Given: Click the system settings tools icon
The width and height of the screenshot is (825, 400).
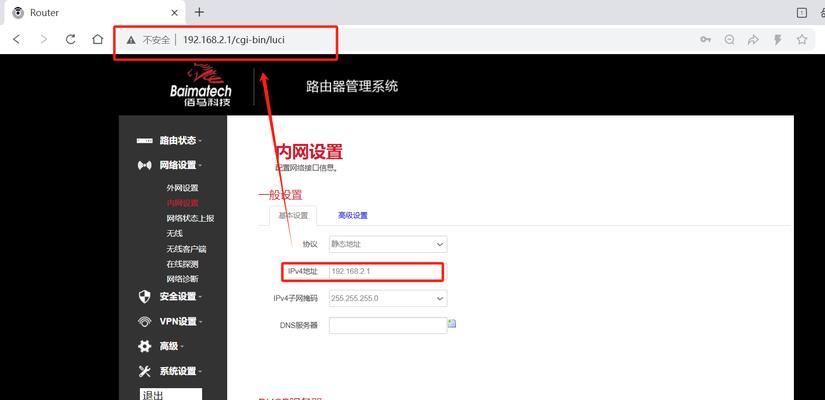Looking at the screenshot, I should 144,371.
